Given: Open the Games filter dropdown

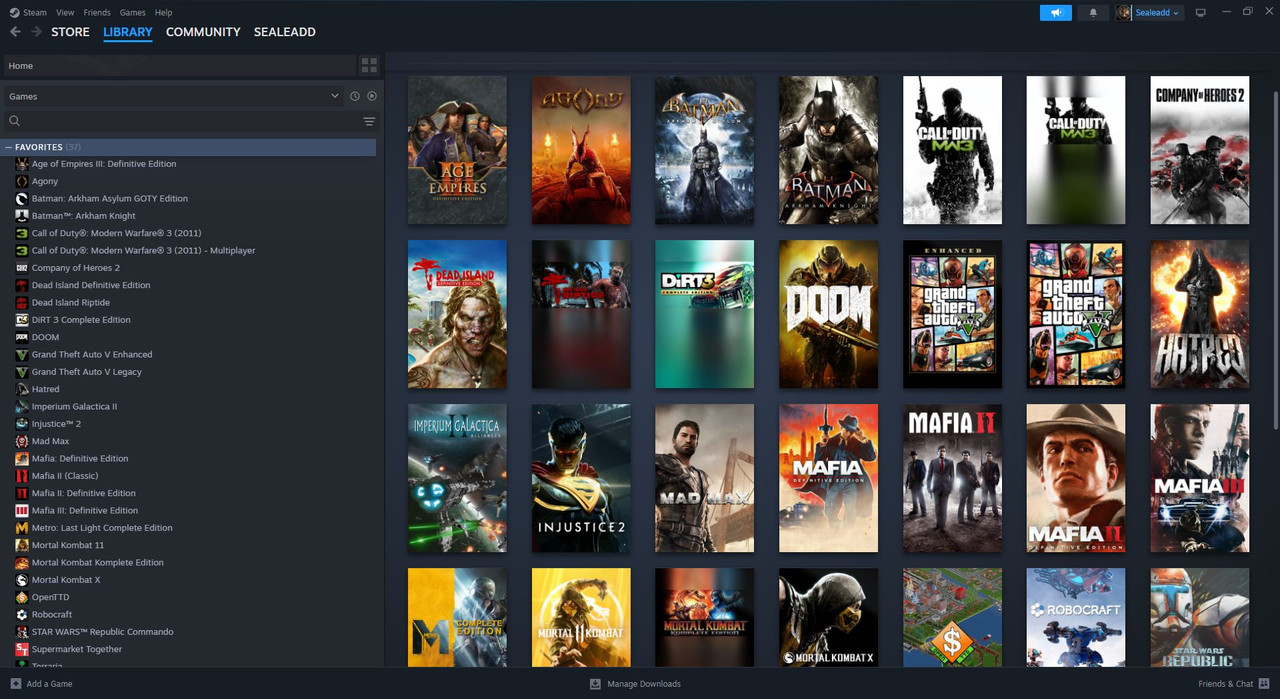Looking at the screenshot, I should [x=173, y=96].
